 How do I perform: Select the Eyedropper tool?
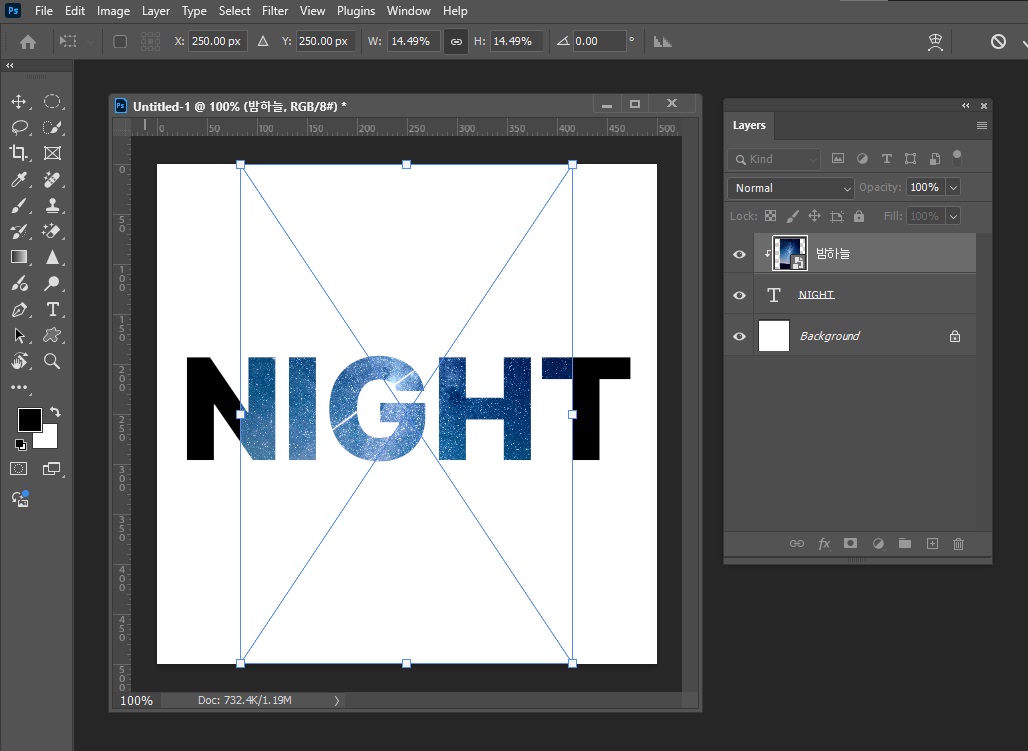coord(19,179)
